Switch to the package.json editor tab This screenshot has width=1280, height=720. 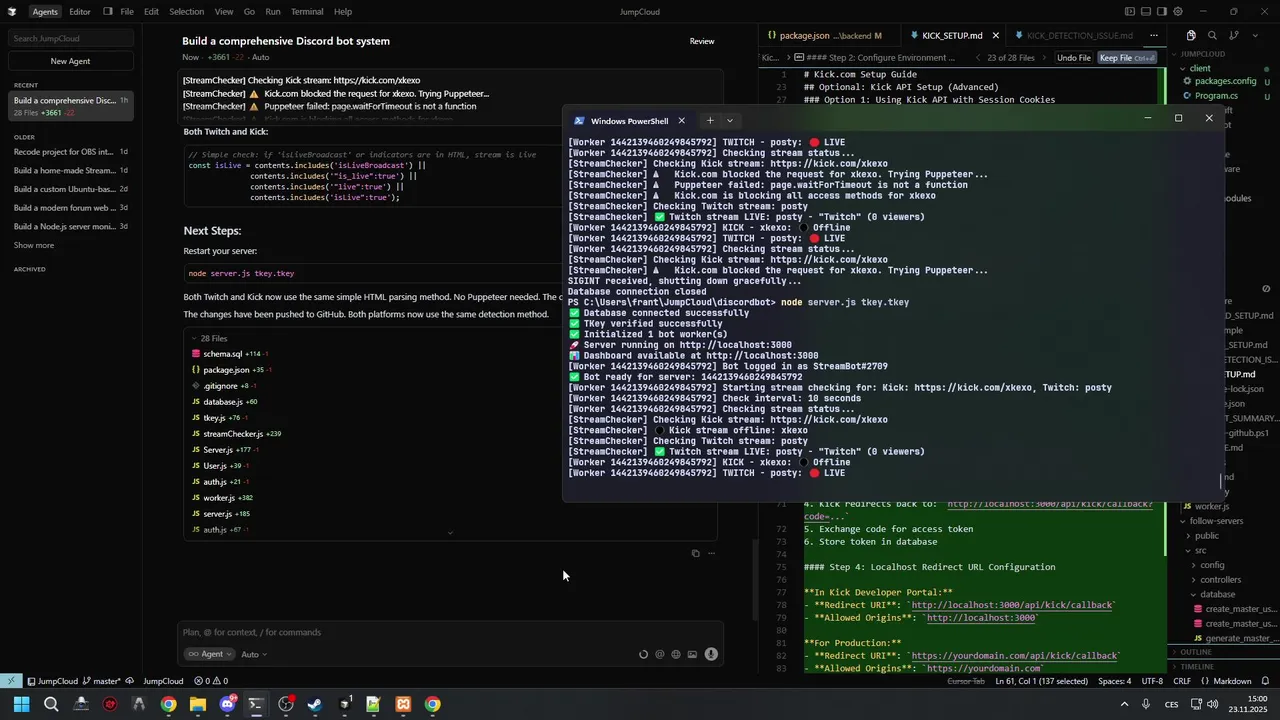[829, 36]
